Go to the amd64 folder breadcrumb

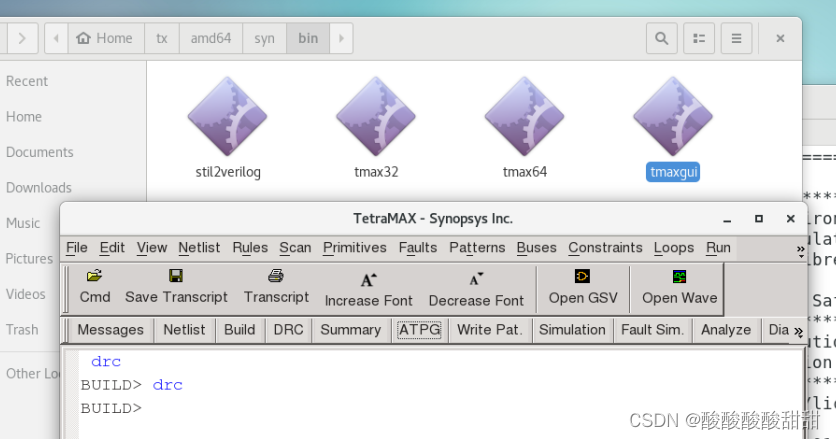pyautogui.click(x=211, y=38)
